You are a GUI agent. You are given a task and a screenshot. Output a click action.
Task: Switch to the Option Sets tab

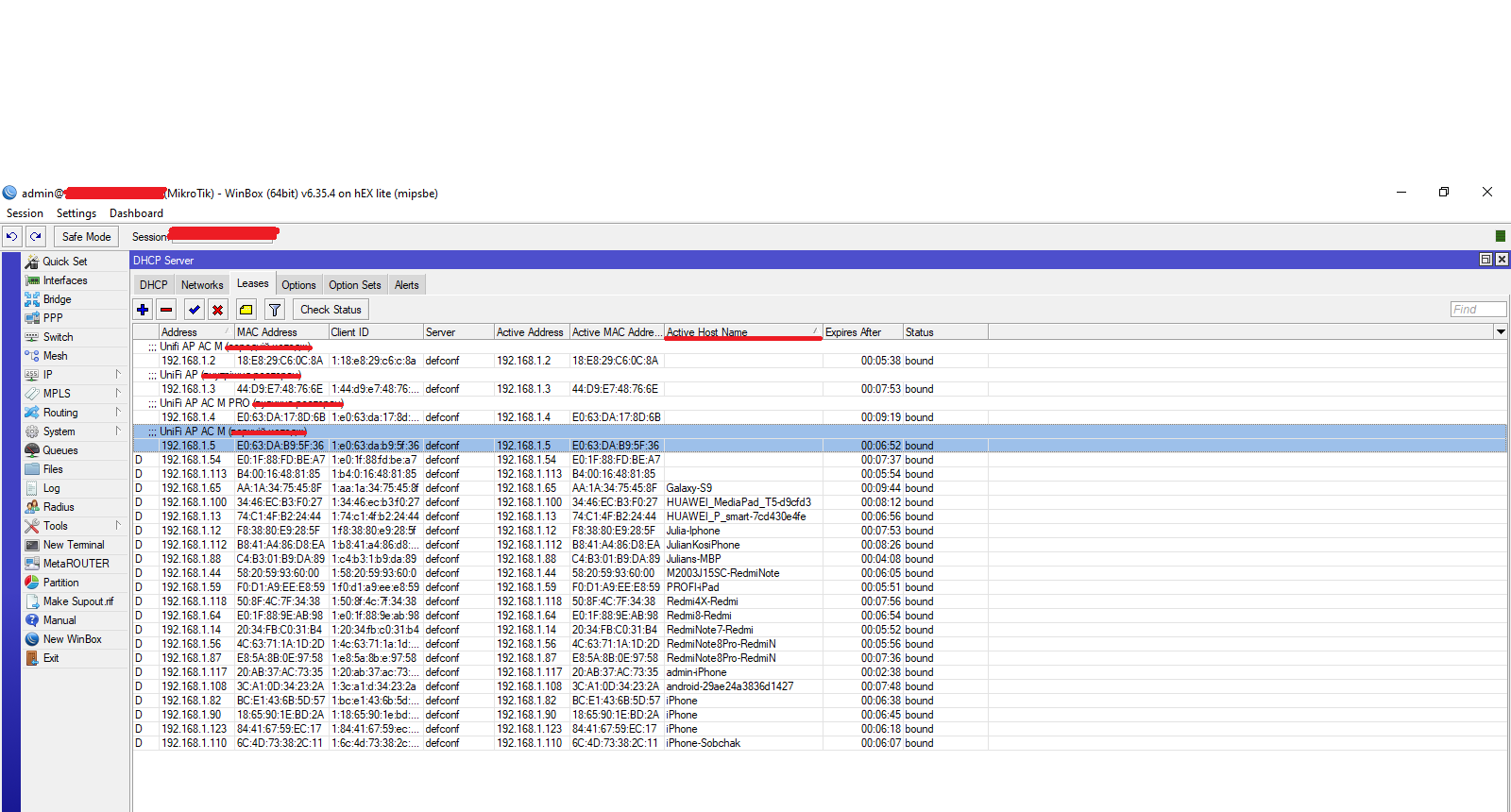pos(355,285)
